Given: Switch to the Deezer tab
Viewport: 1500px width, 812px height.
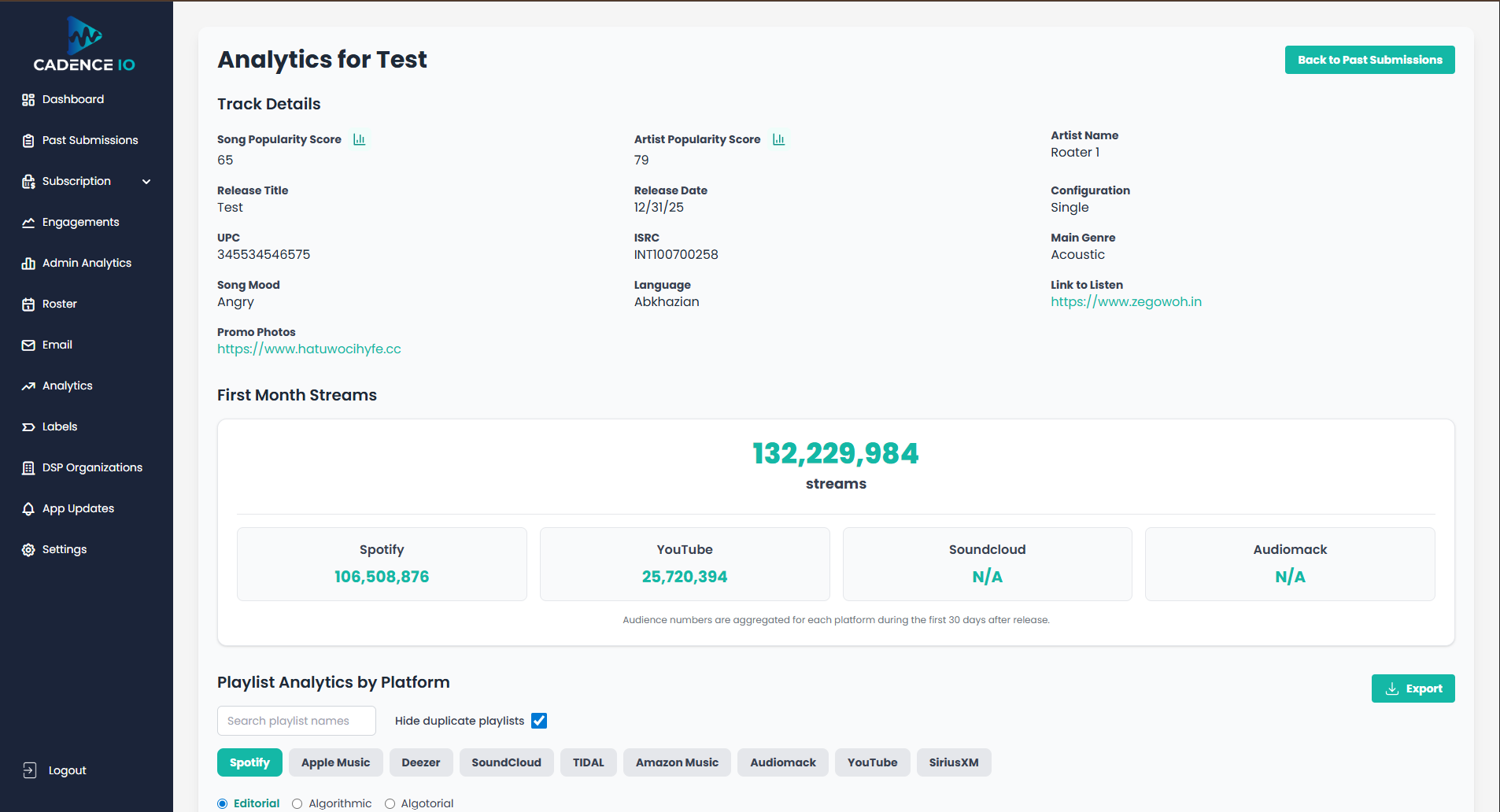Looking at the screenshot, I should (x=421, y=762).
